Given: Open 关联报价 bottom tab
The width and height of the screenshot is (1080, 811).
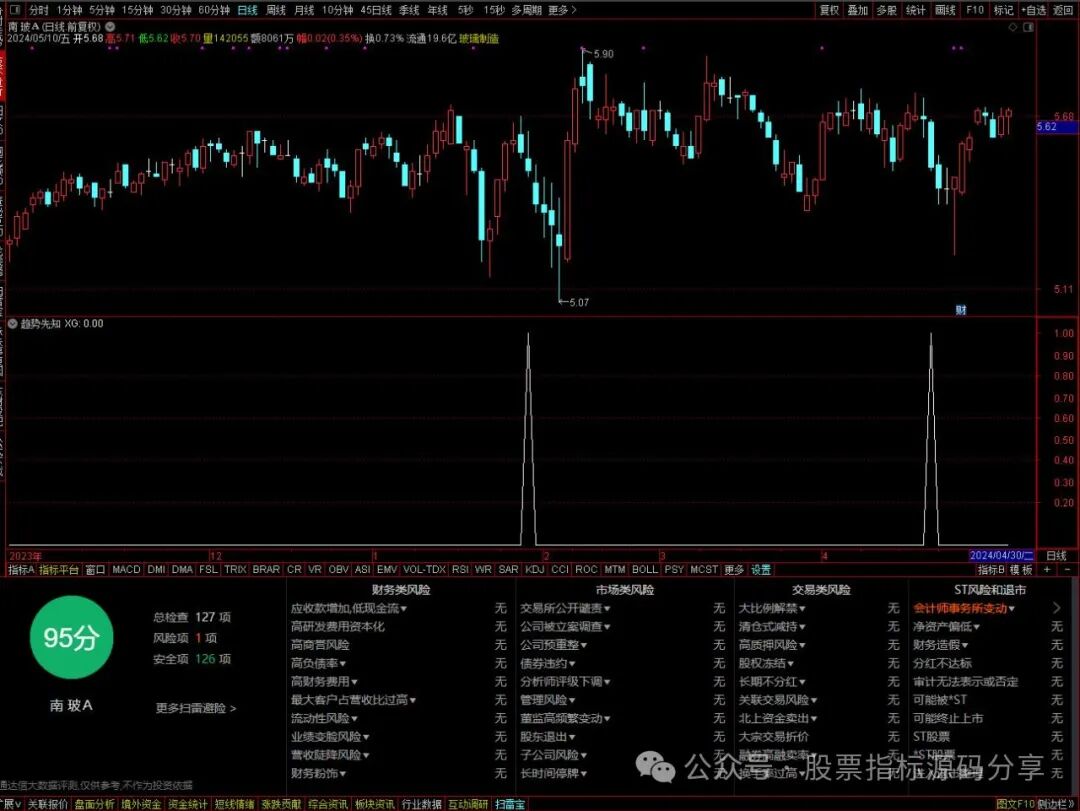Looking at the screenshot, I should click(48, 804).
